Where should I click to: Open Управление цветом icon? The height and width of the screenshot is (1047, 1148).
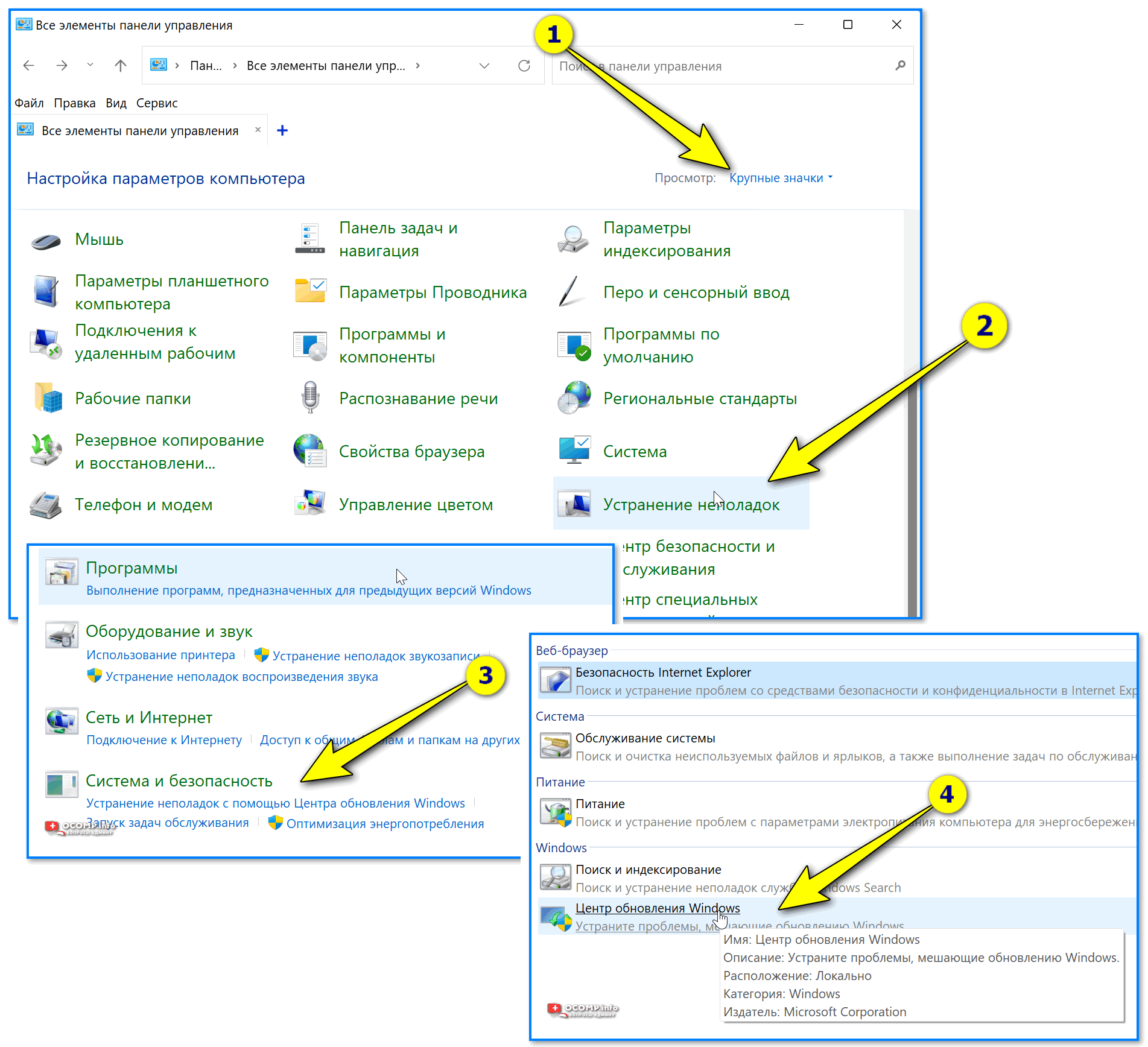tap(310, 503)
